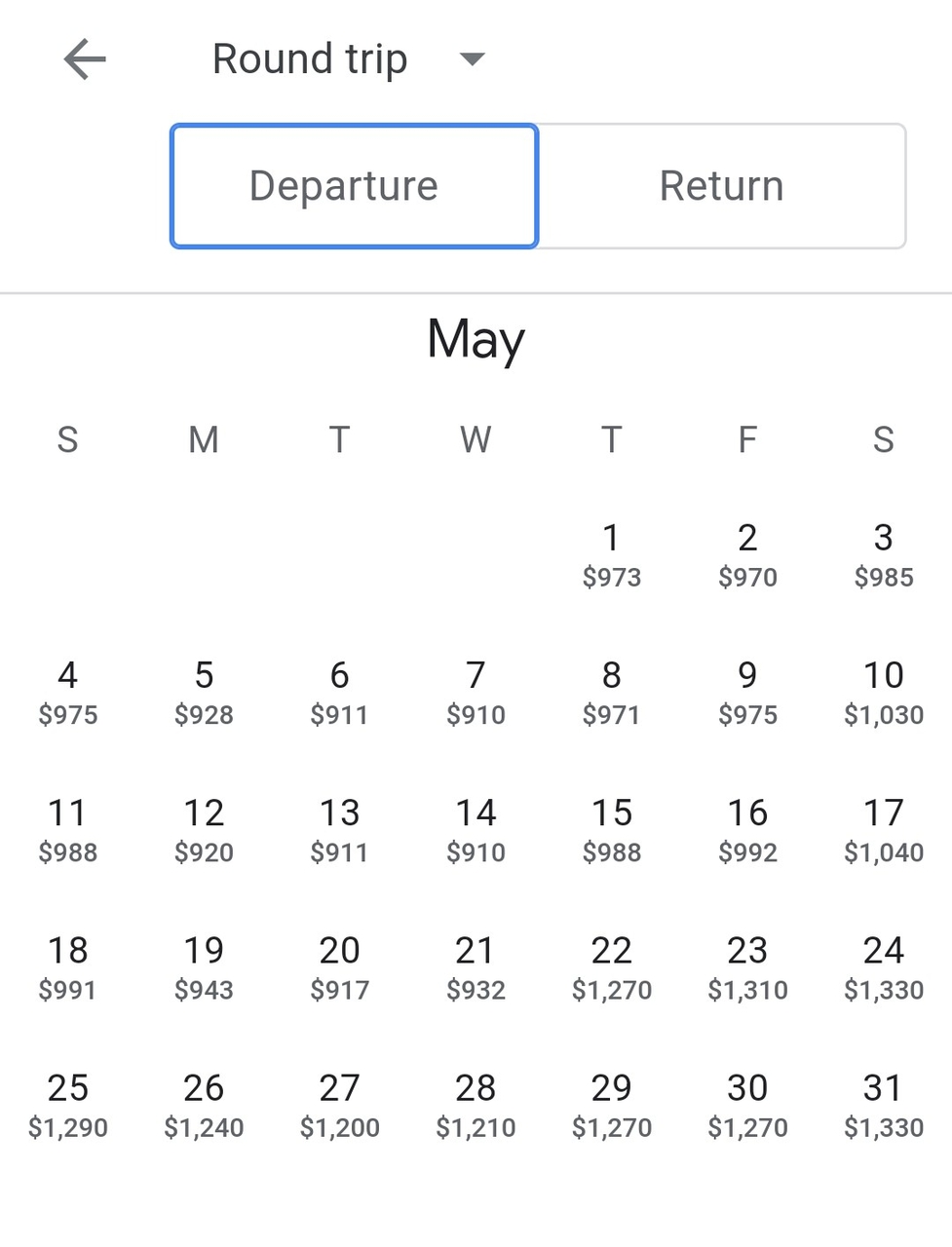Choose May 7 at $910
This screenshot has height=1247, width=952.
(476, 693)
